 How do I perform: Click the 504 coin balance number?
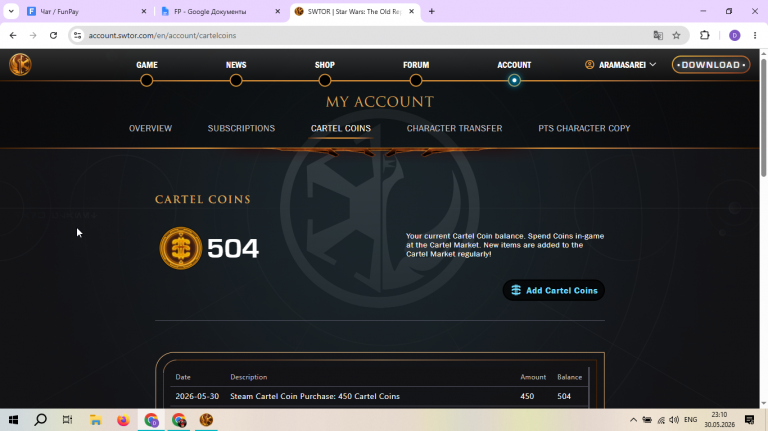coord(233,248)
